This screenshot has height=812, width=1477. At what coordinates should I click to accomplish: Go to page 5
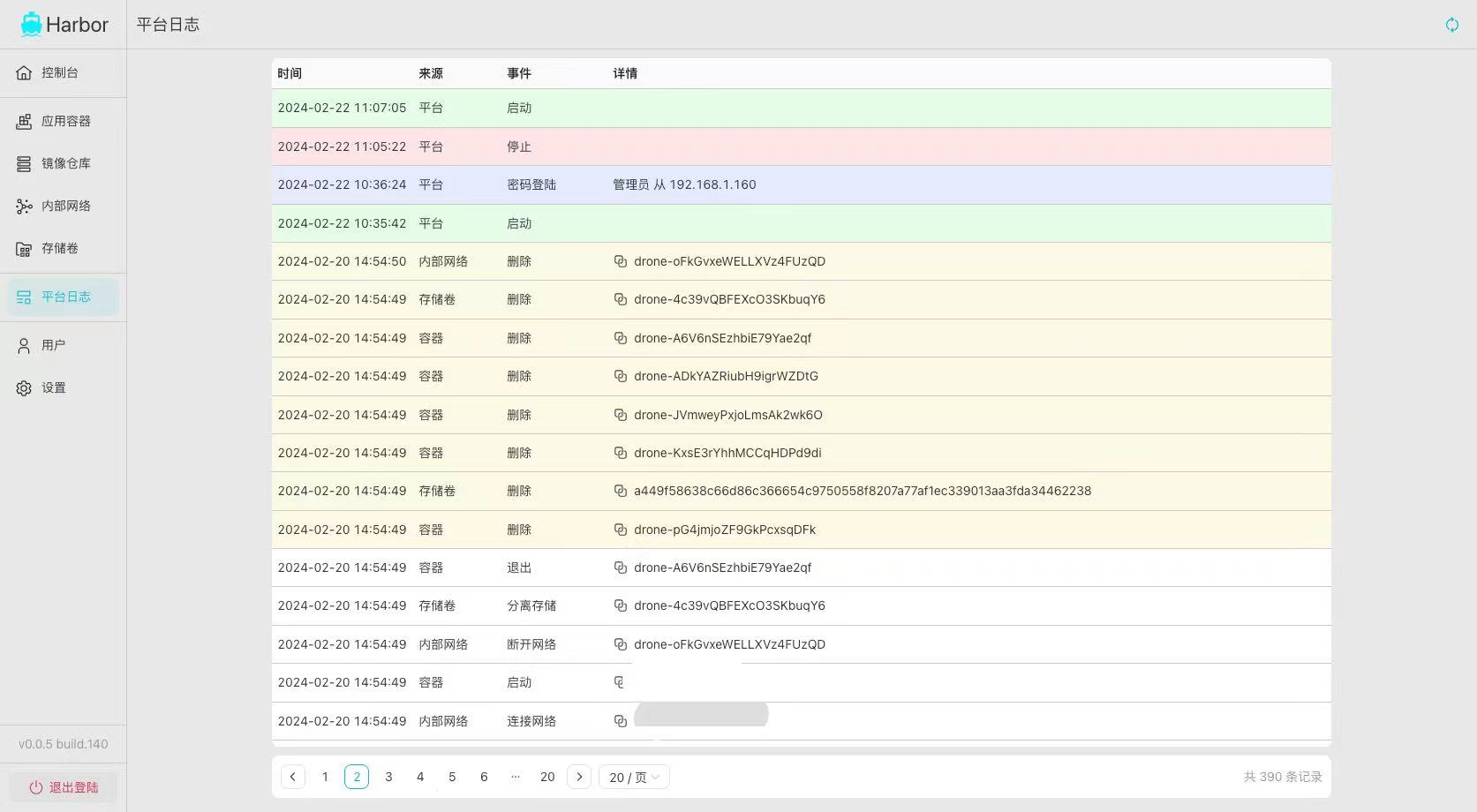point(452,777)
